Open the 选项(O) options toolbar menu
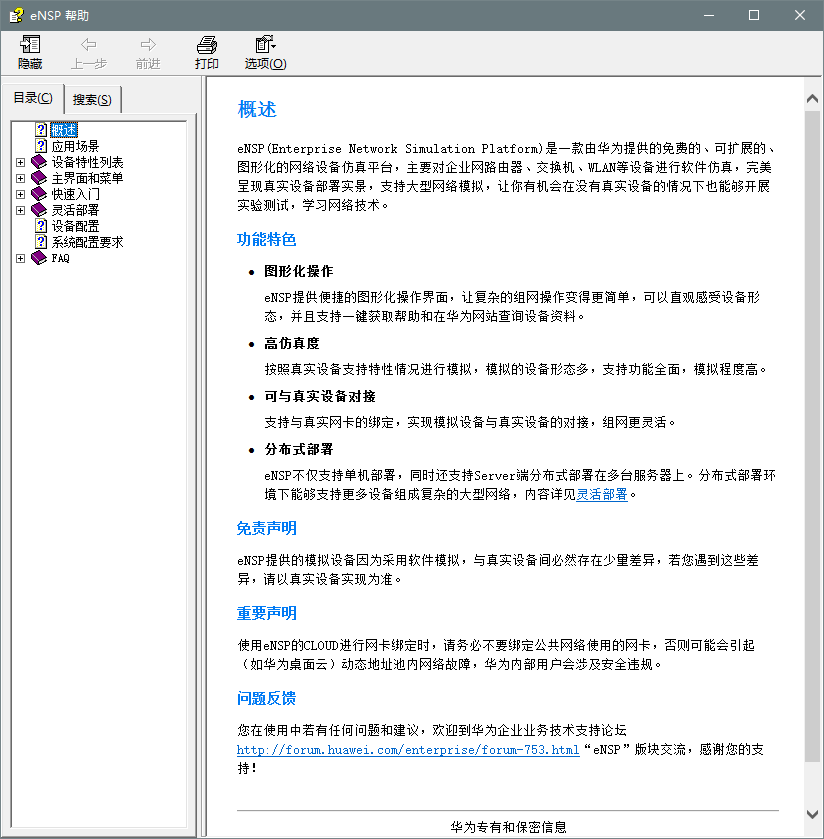Viewport: 824px width, 839px height. [x=265, y=52]
